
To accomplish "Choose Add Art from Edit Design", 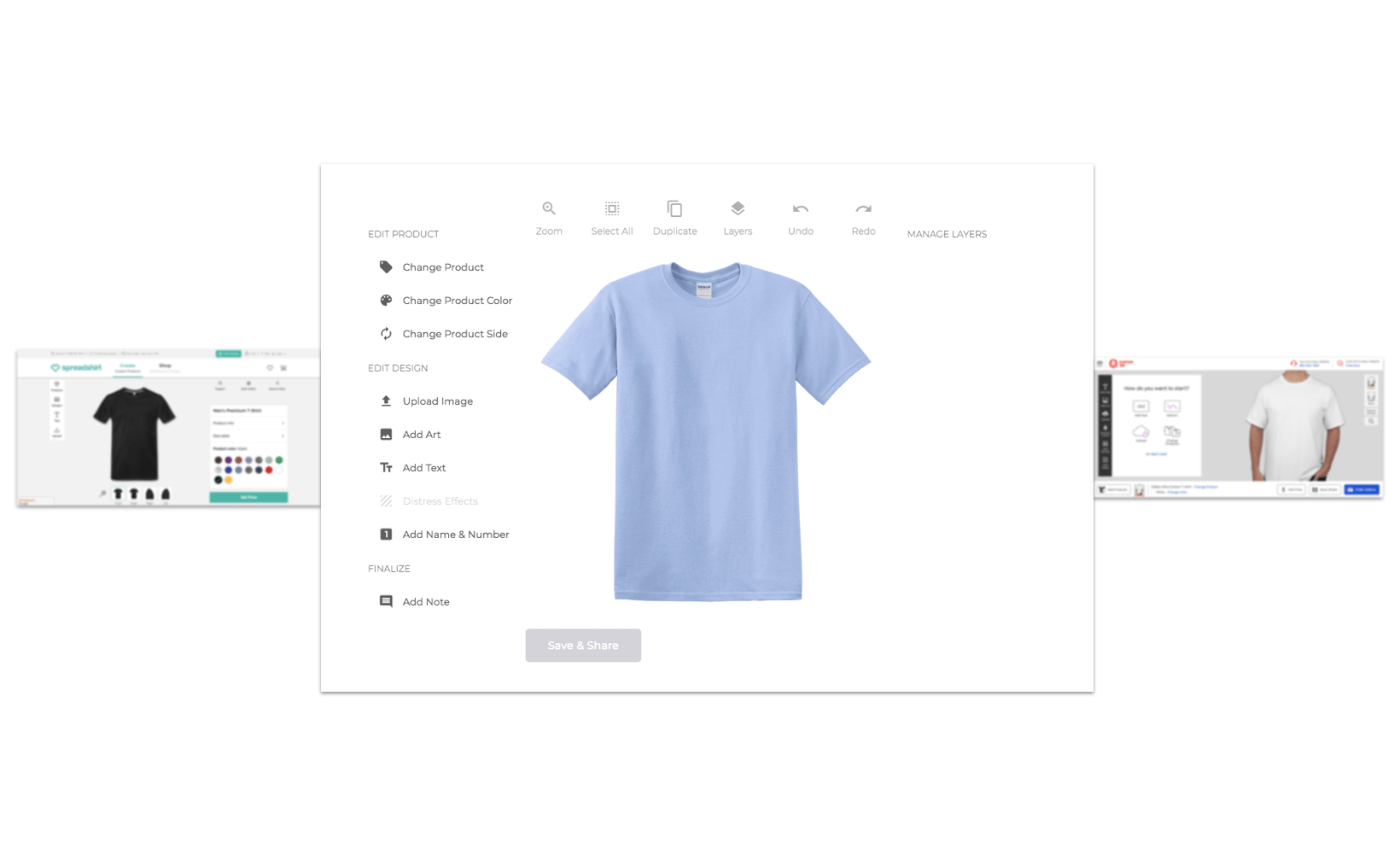I will point(410,435).
